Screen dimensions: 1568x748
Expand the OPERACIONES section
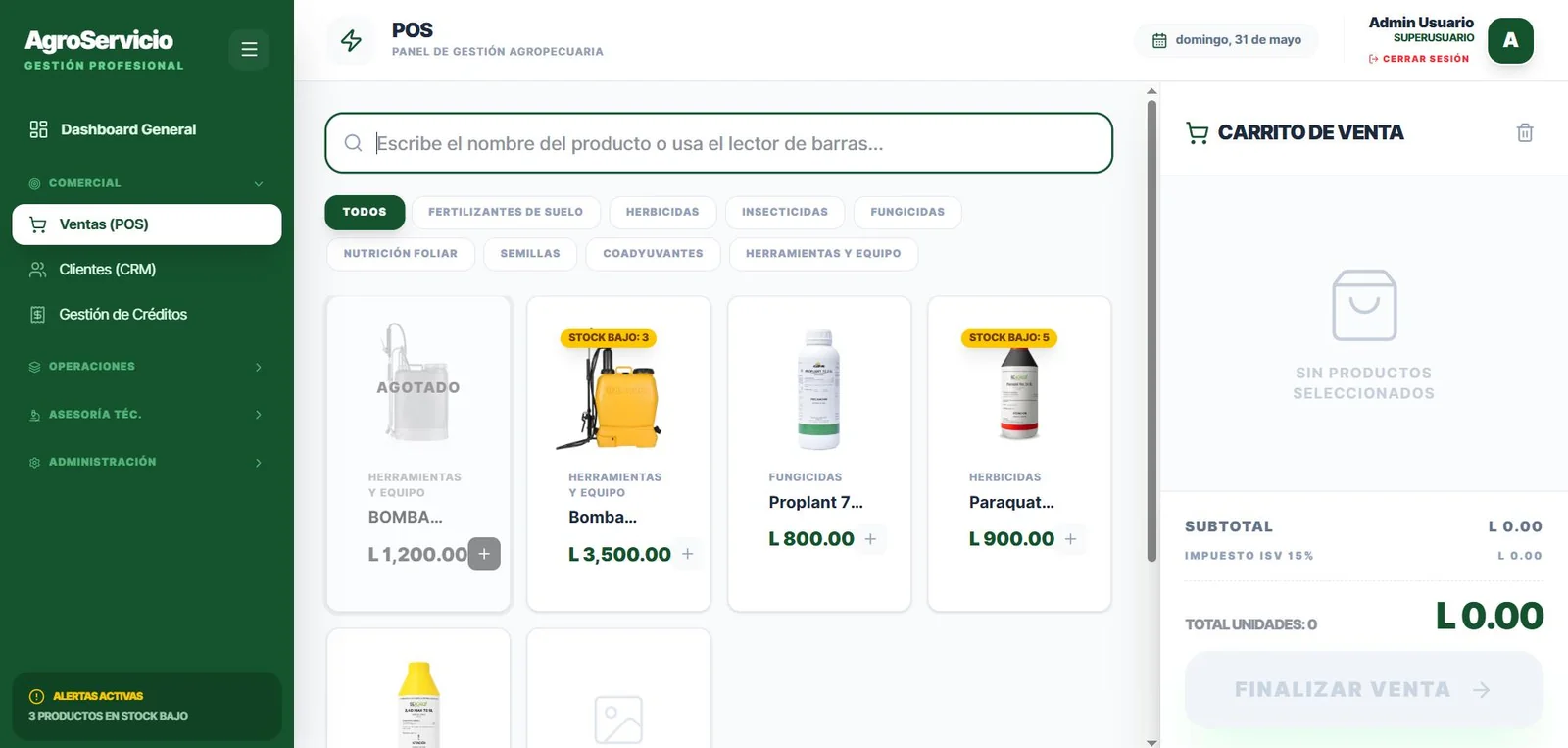pyautogui.click(x=146, y=367)
